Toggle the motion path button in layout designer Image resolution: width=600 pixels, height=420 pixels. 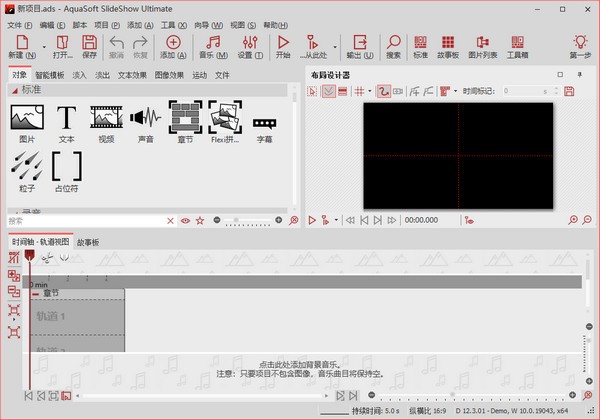[382, 90]
